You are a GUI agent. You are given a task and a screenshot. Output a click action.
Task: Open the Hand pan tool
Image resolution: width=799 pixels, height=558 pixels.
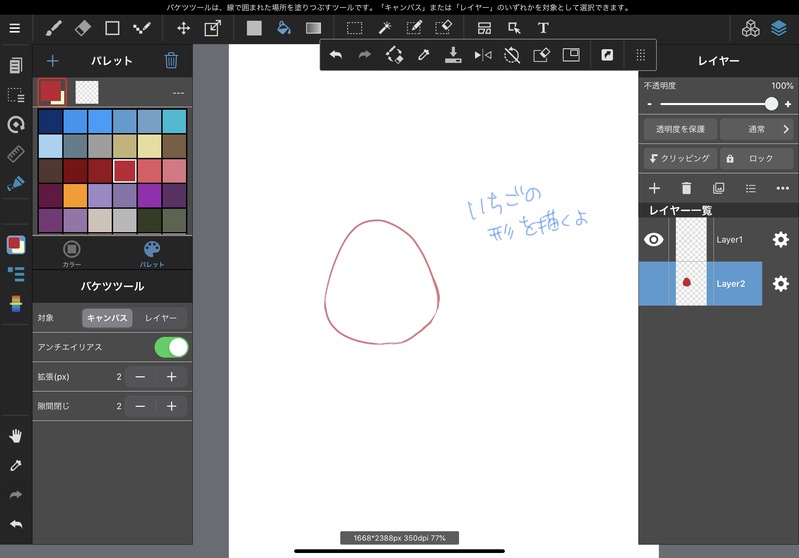point(15,436)
